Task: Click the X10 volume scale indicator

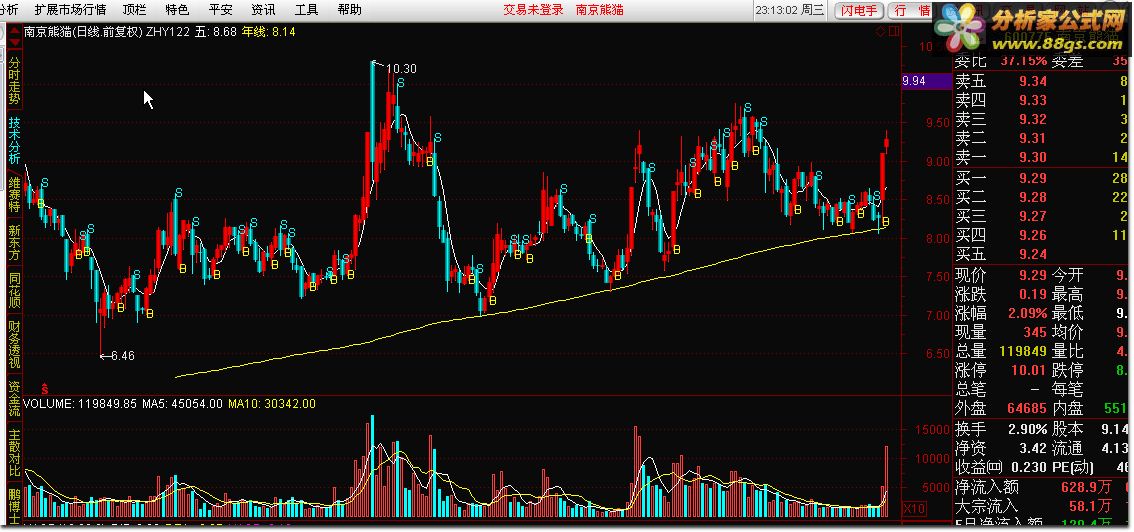Action: coord(915,509)
